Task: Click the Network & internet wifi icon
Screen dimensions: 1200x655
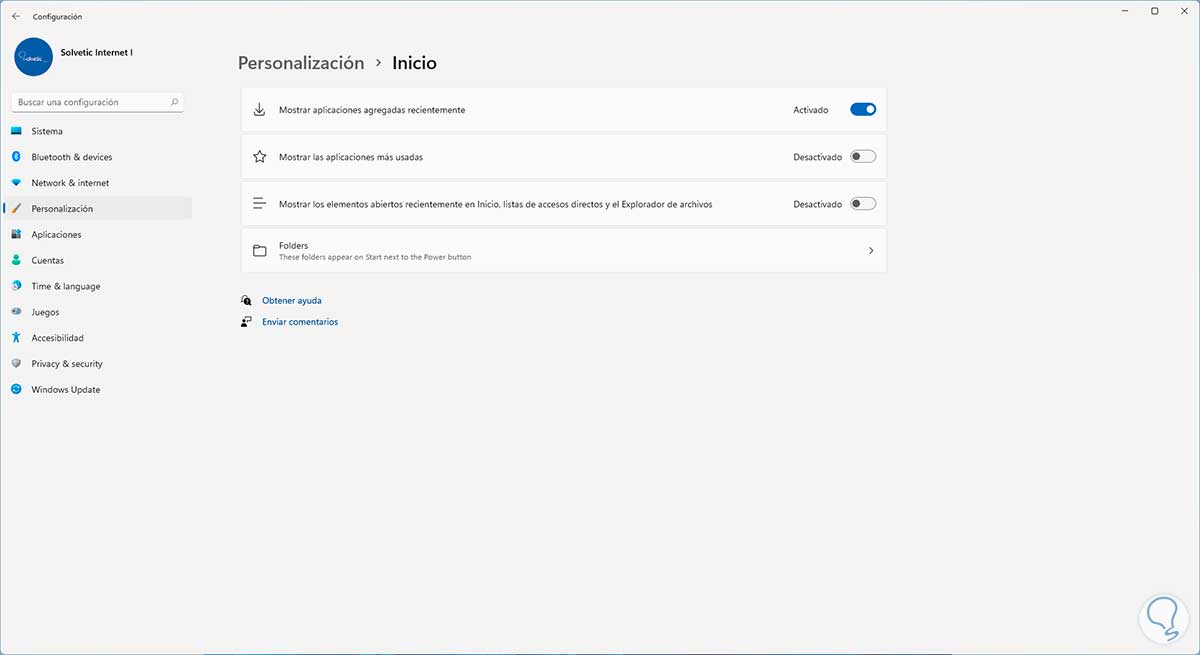Action: pyautogui.click(x=16, y=183)
